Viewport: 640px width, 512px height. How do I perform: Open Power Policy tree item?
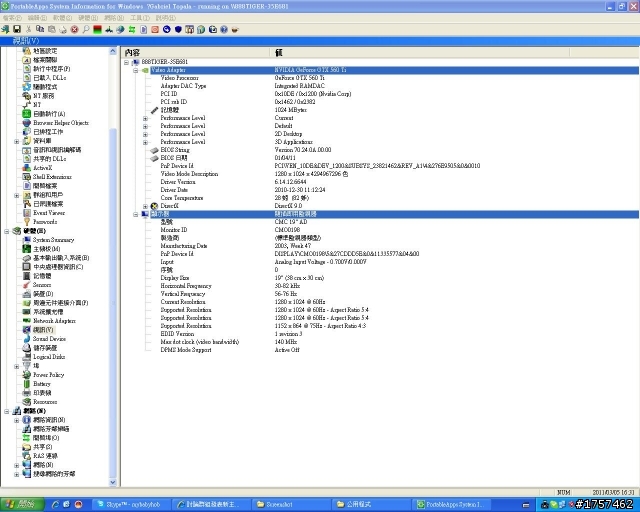tap(49, 374)
